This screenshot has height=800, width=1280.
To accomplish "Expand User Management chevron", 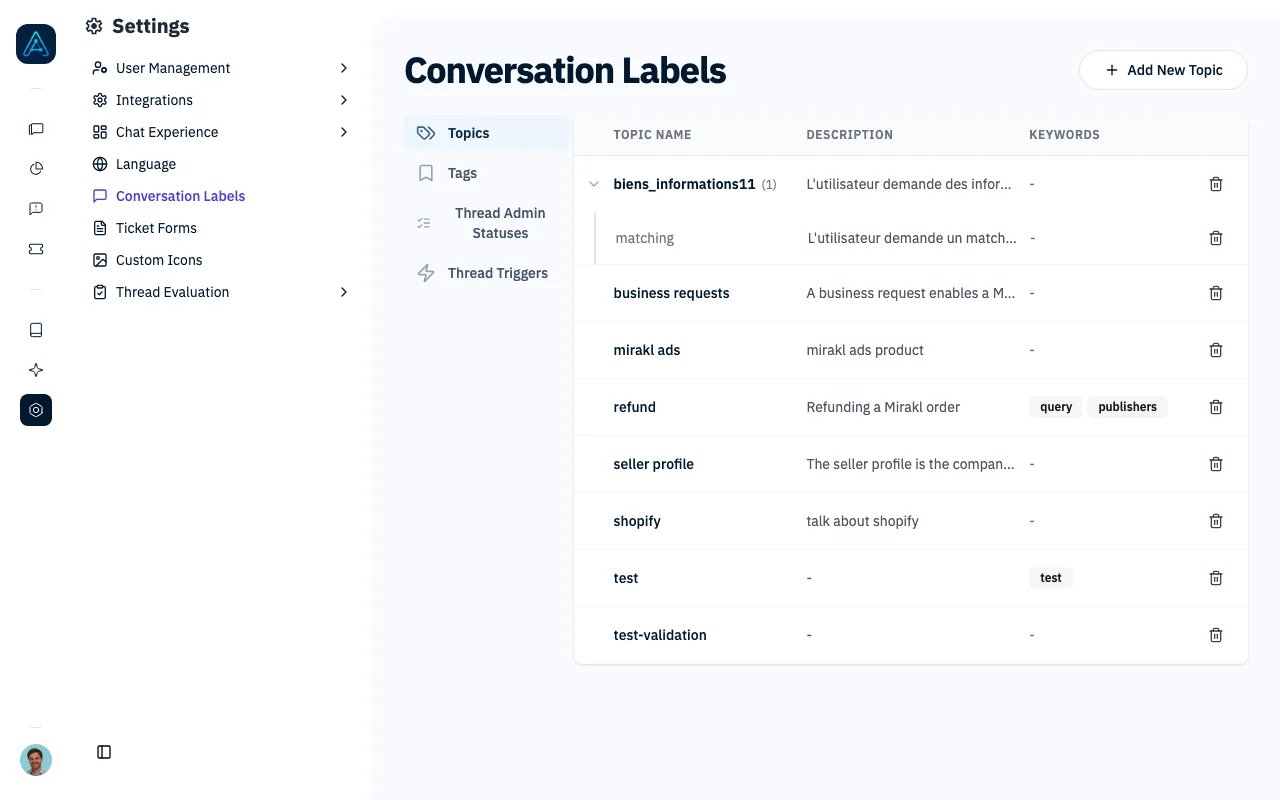I will (x=344, y=68).
